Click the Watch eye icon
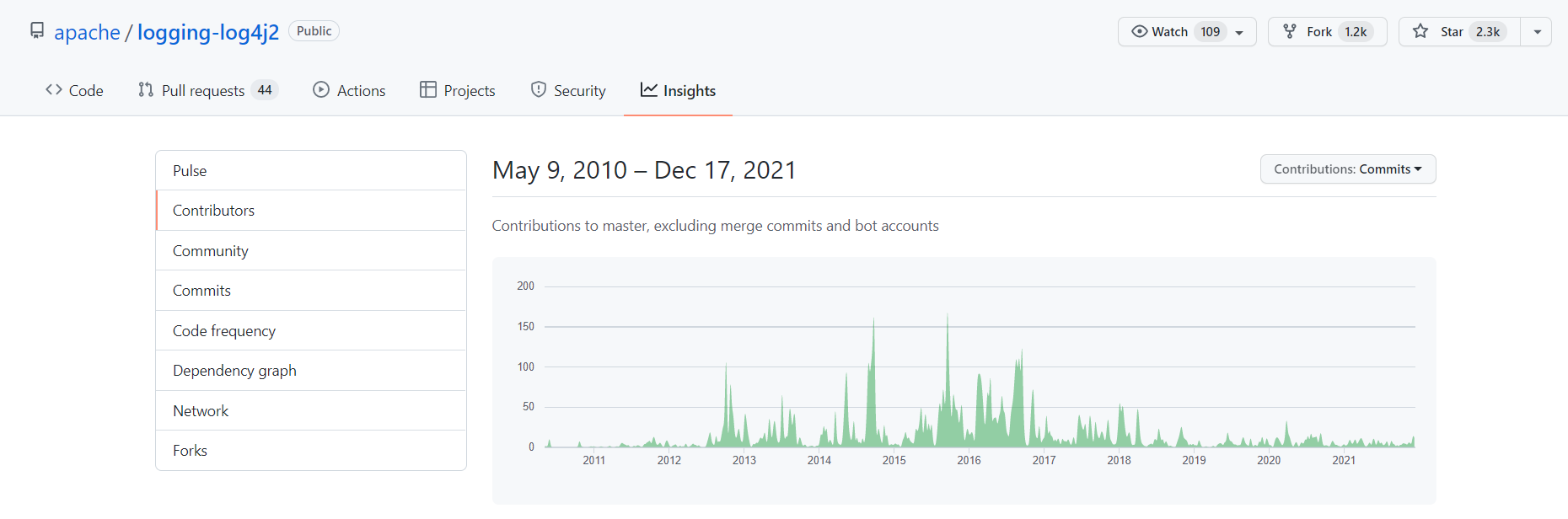 (x=1140, y=31)
